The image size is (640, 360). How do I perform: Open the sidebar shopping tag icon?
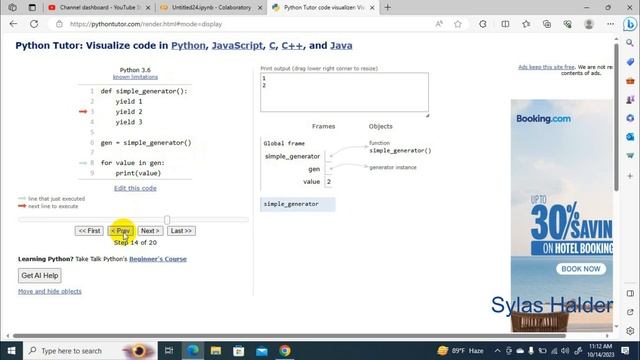(x=630, y=62)
